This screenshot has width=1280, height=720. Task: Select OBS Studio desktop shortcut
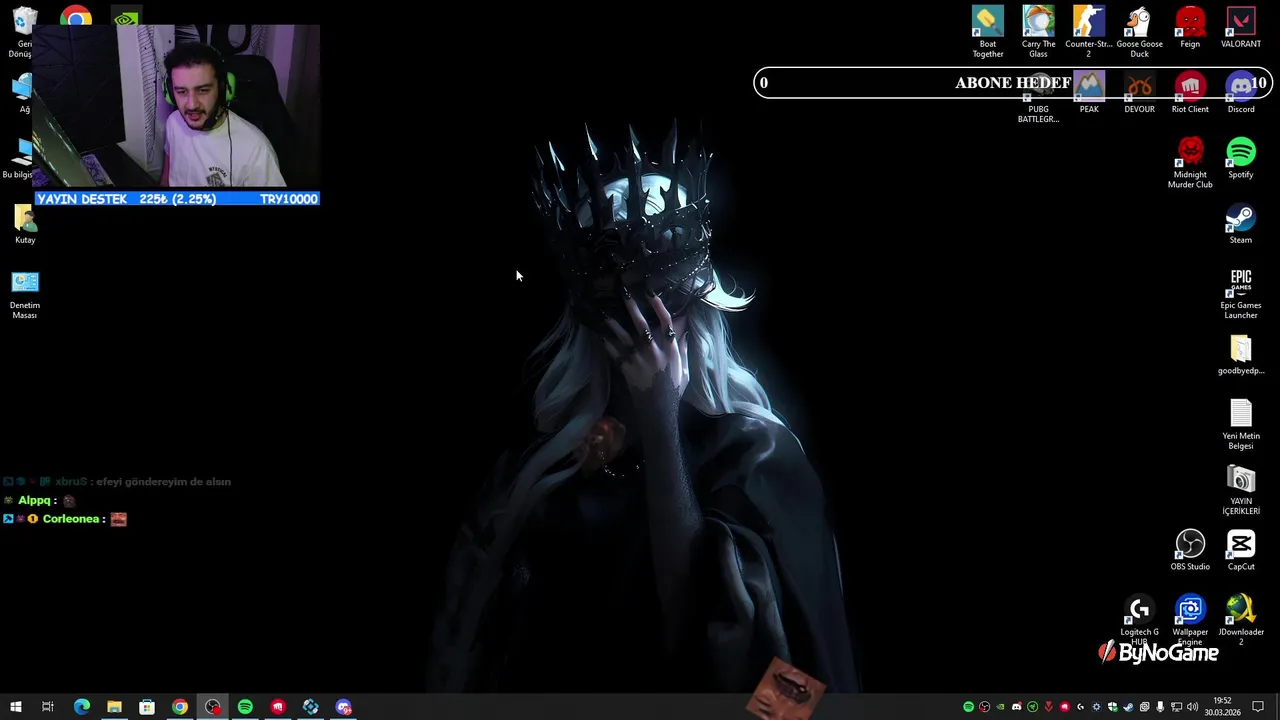click(x=1190, y=550)
